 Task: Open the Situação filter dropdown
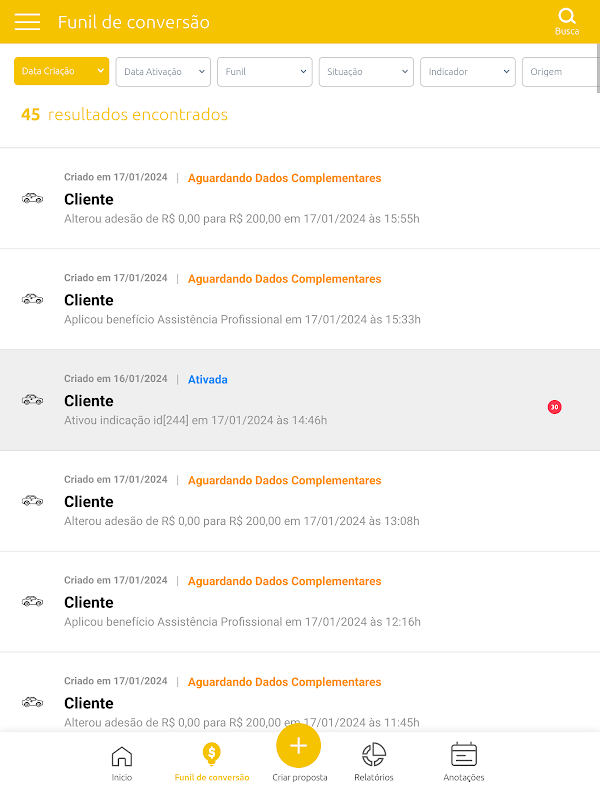[x=366, y=71]
